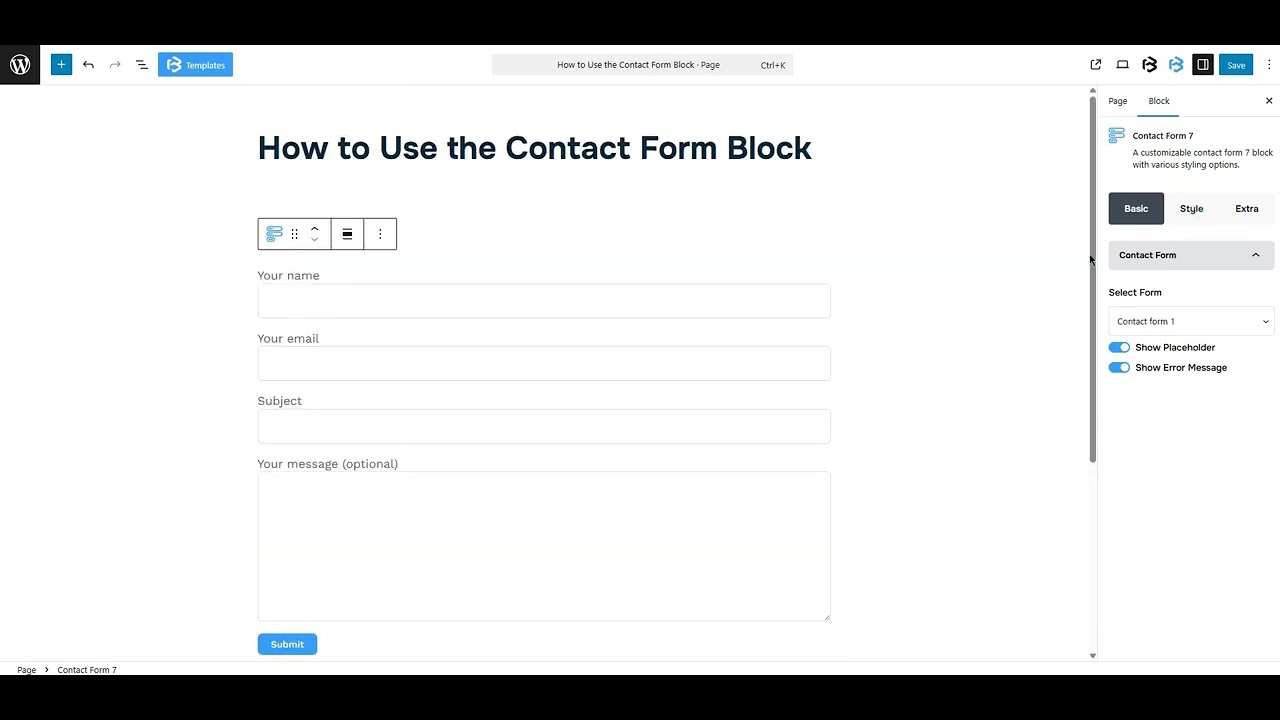Switch to the Style tab
The height and width of the screenshot is (720, 1280).
pos(1191,208)
